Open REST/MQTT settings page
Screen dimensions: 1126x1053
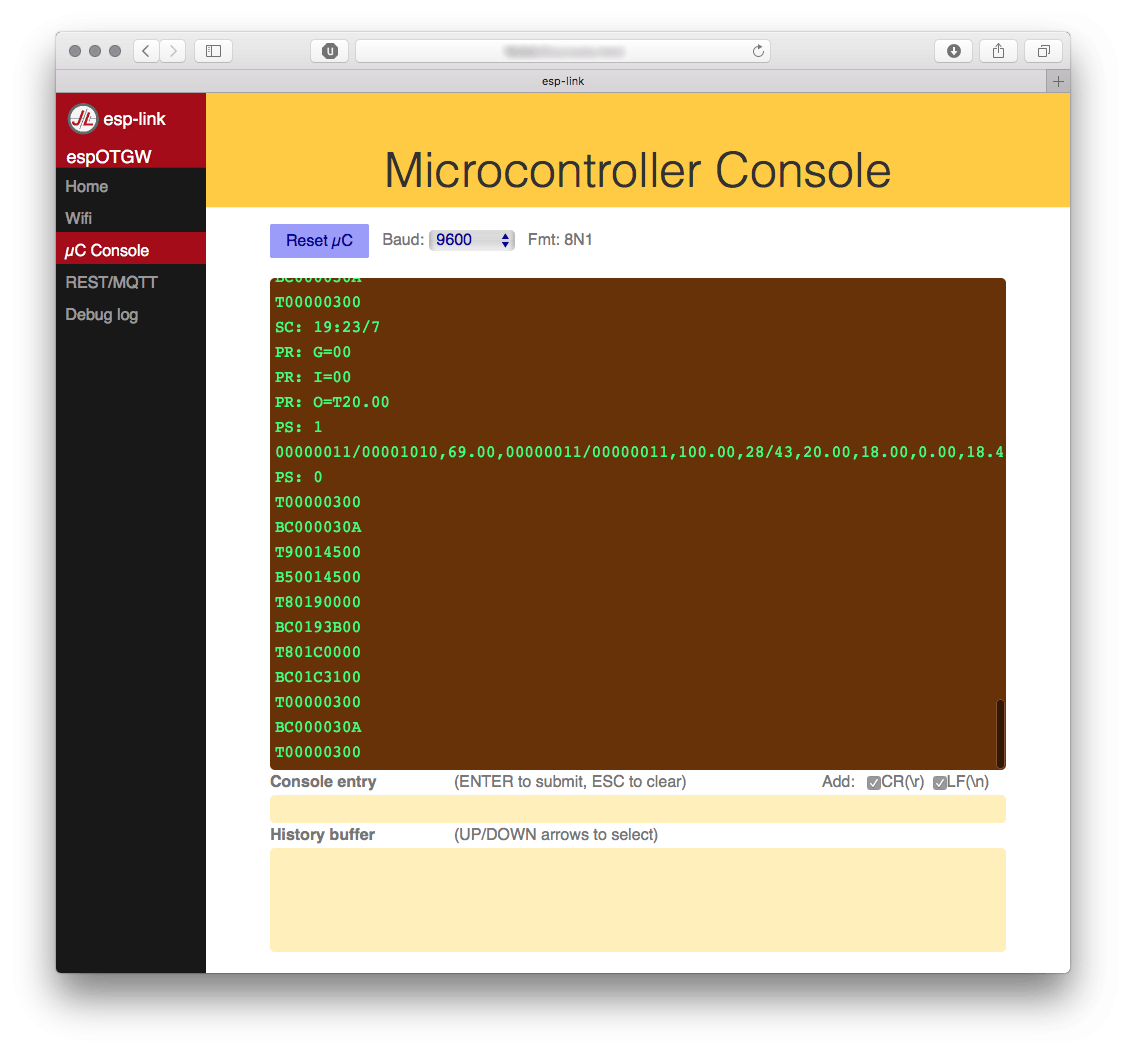click(111, 282)
